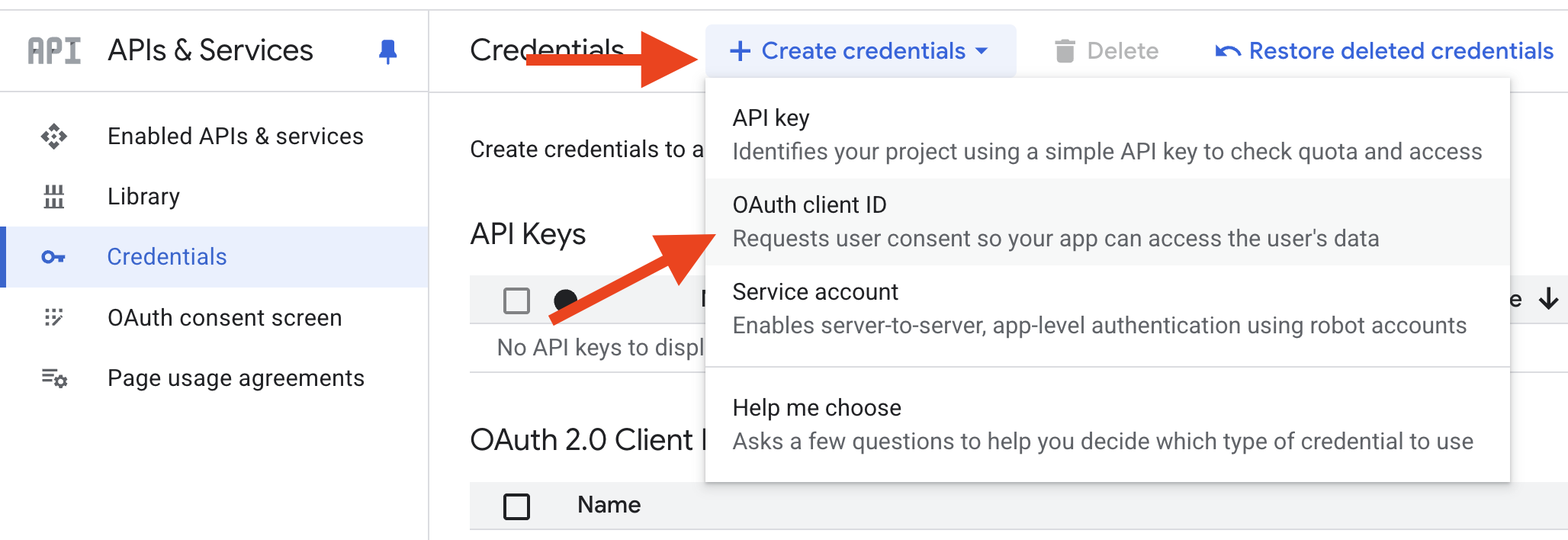Click the Page usage agreements icon
The width and height of the screenshot is (1568, 540).
[53, 378]
